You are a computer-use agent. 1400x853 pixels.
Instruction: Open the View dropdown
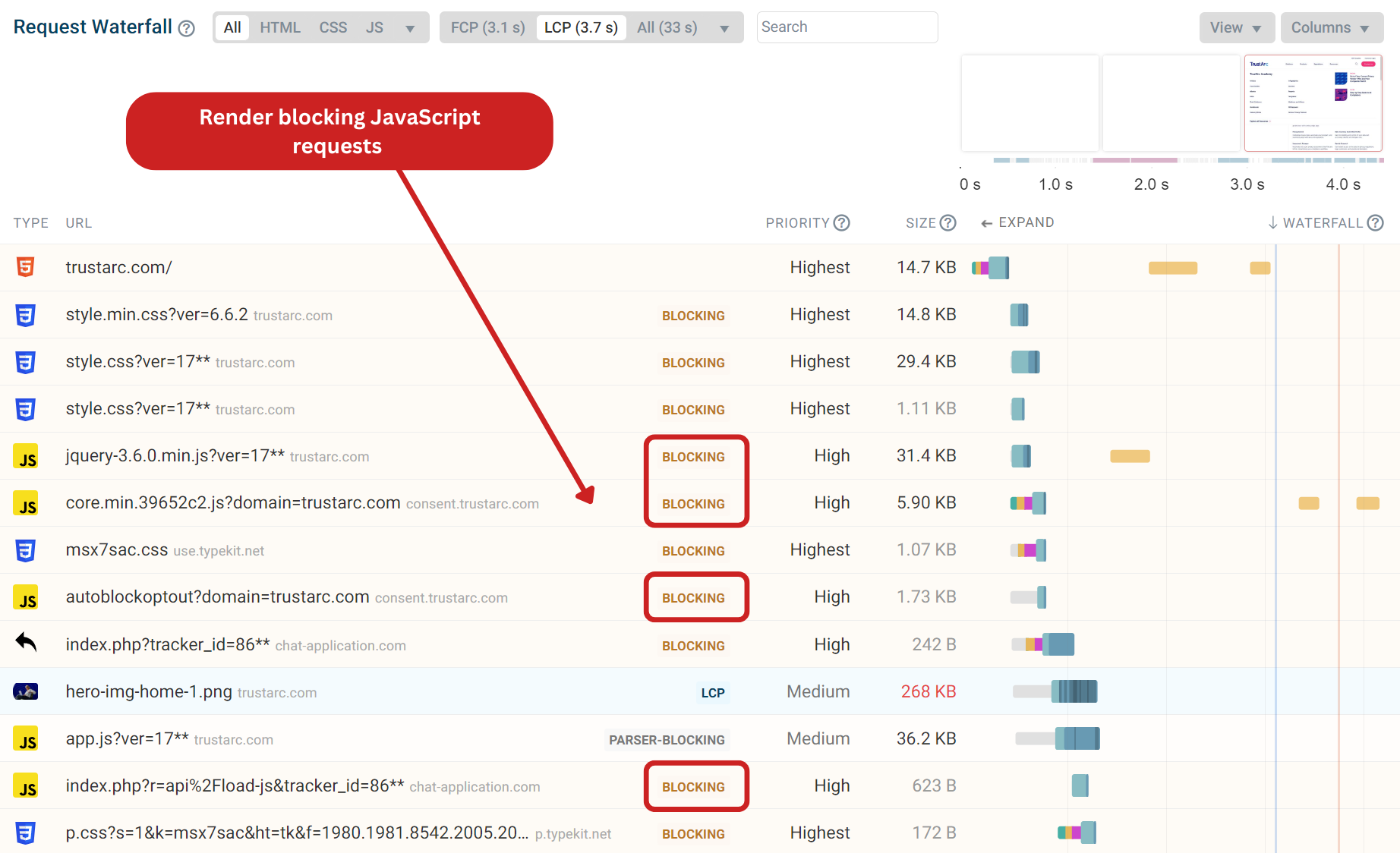1237,27
